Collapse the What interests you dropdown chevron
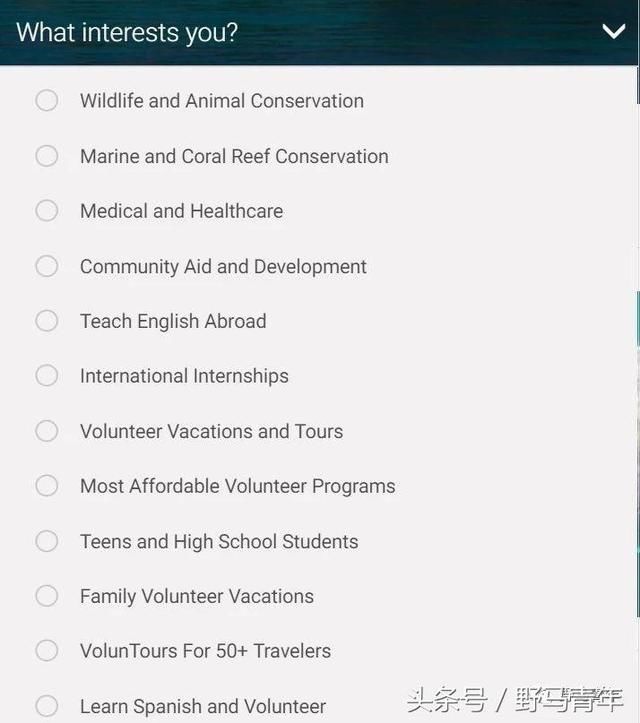This screenshot has width=640, height=723. [x=614, y=32]
